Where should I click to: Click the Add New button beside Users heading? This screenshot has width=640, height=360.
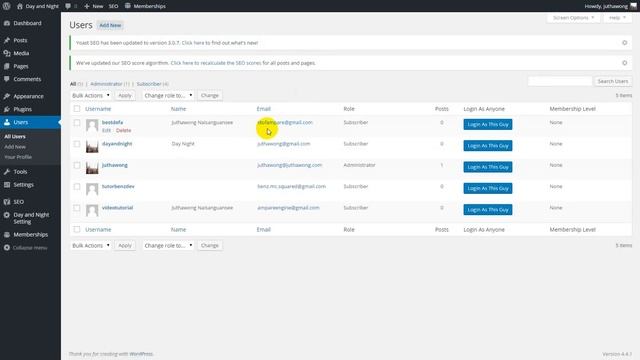[110, 25]
